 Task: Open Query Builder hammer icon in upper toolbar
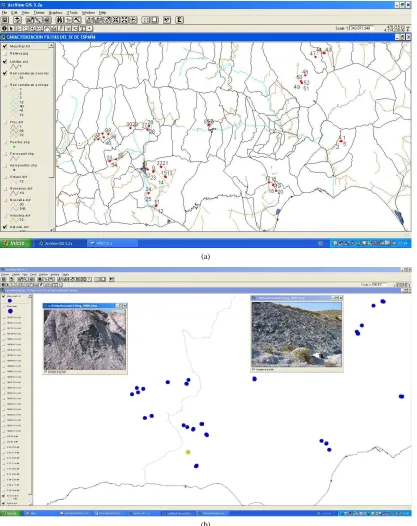[x=77, y=20]
